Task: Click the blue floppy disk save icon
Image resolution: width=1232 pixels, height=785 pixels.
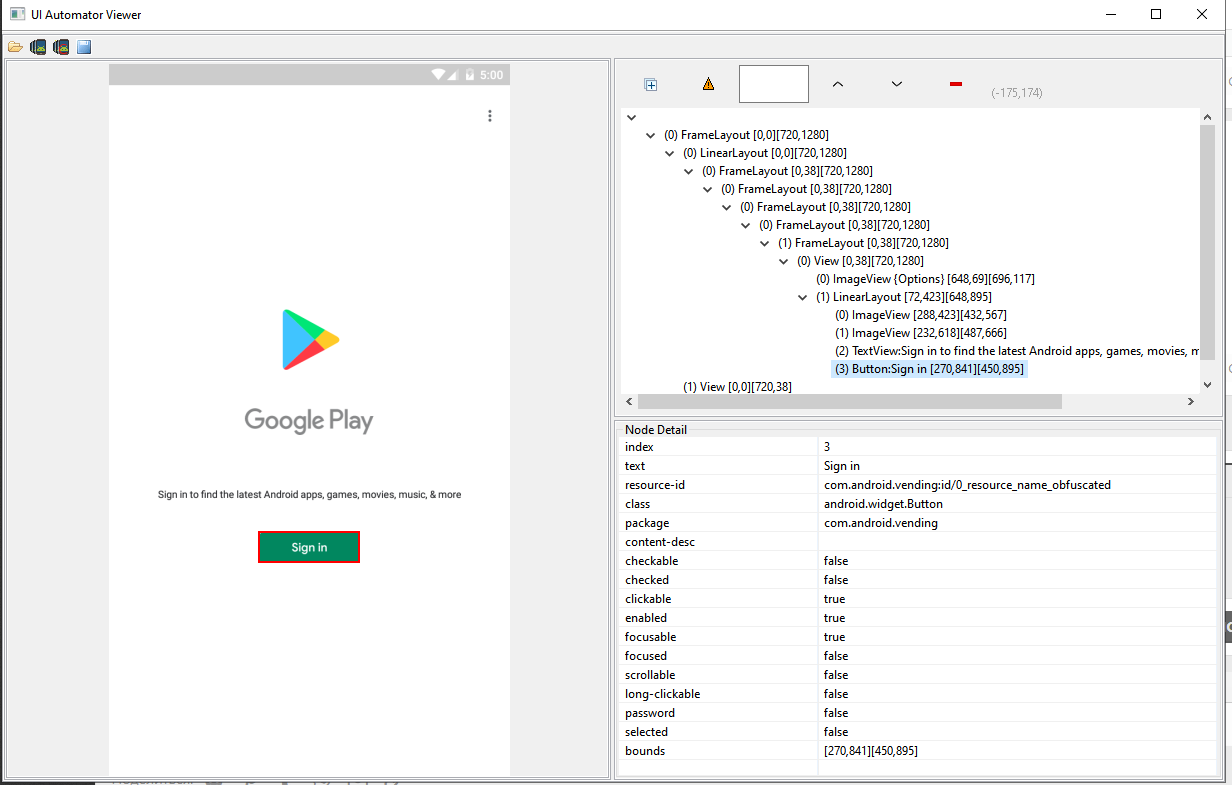Action: point(84,47)
